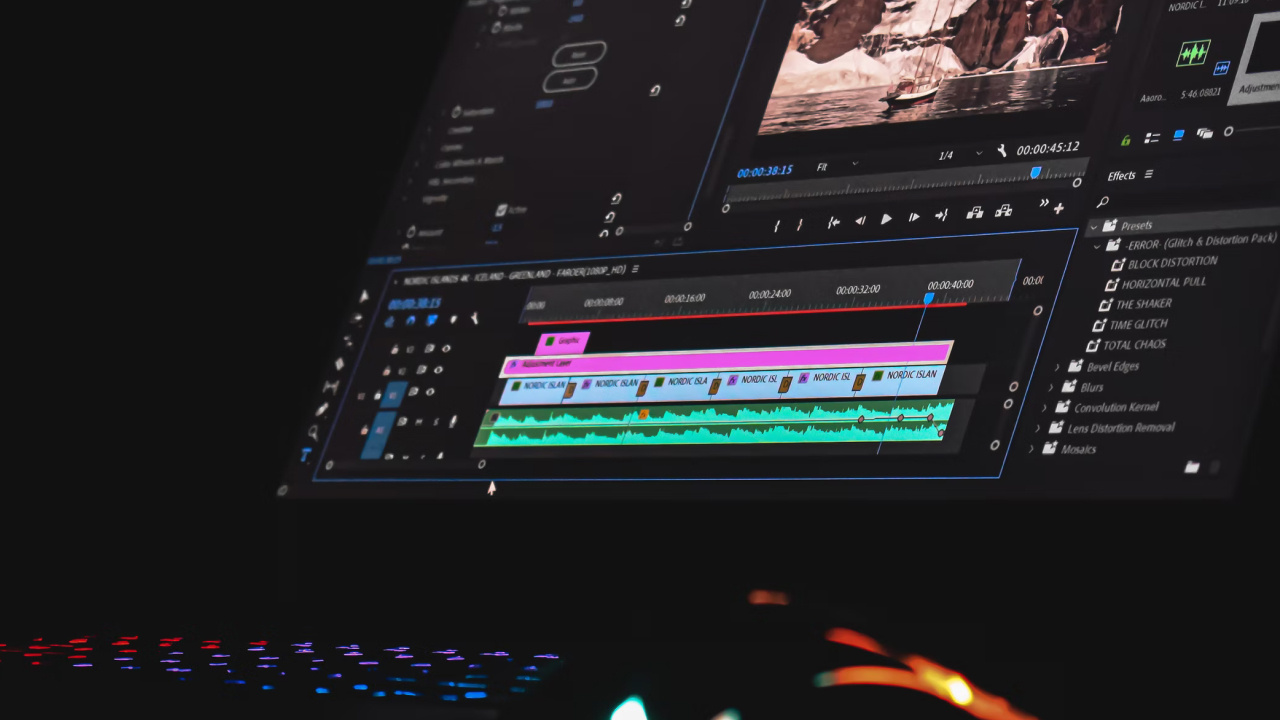This screenshot has width=1280, height=720.
Task: Collapse the Presets folder in Effects
Action: pos(1094,226)
